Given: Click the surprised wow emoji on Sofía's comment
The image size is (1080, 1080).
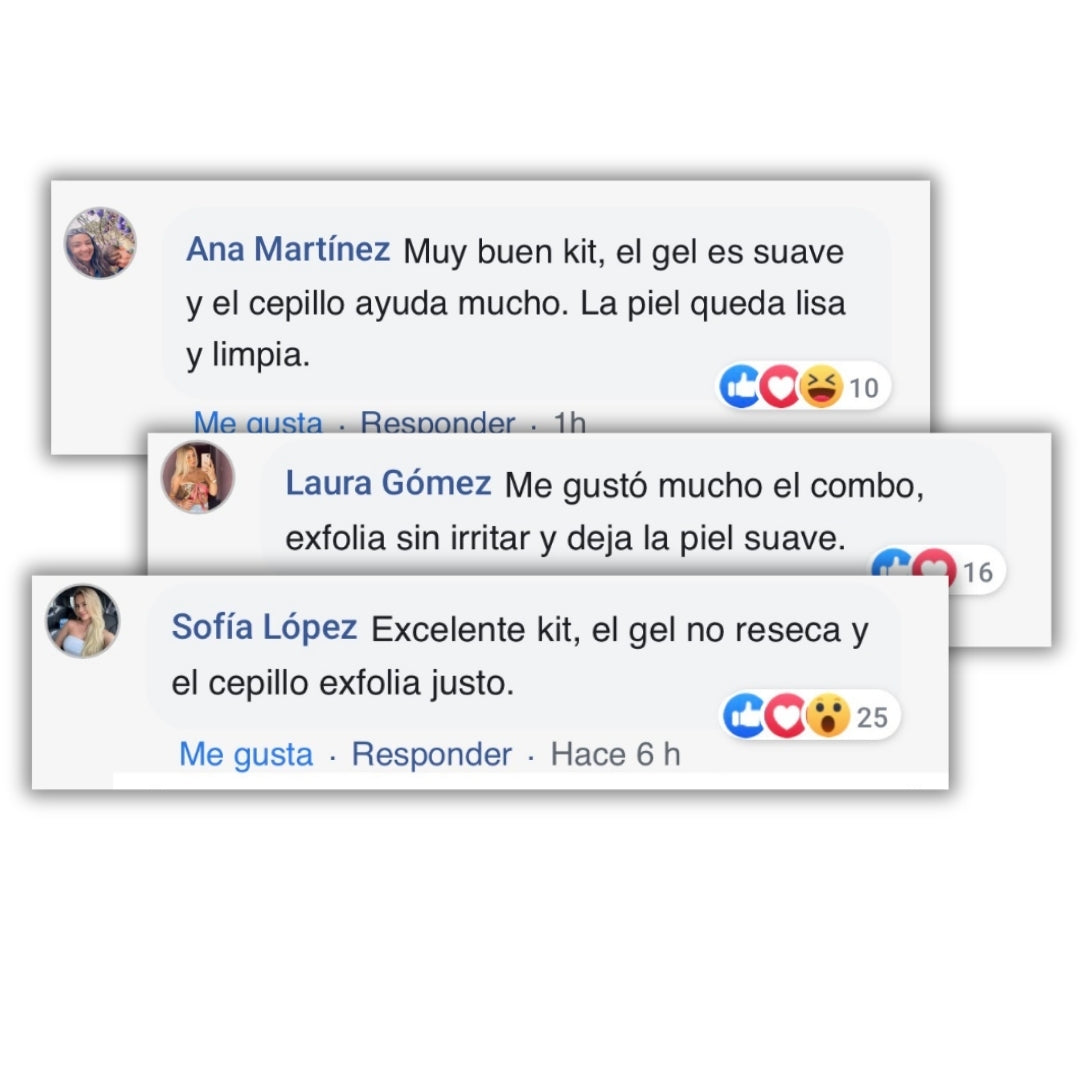Looking at the screenshot, I should [x=828, y=716].
